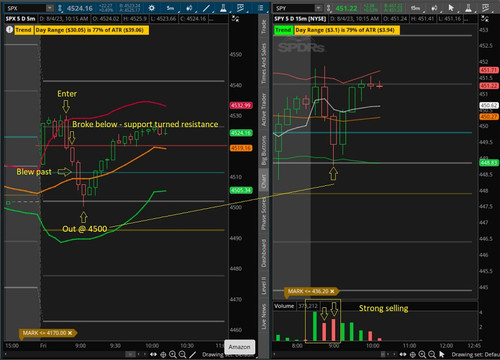Open studies flask on SPX chart
Viewport: 500px width, 360px height.
click(x=223, y=8)
